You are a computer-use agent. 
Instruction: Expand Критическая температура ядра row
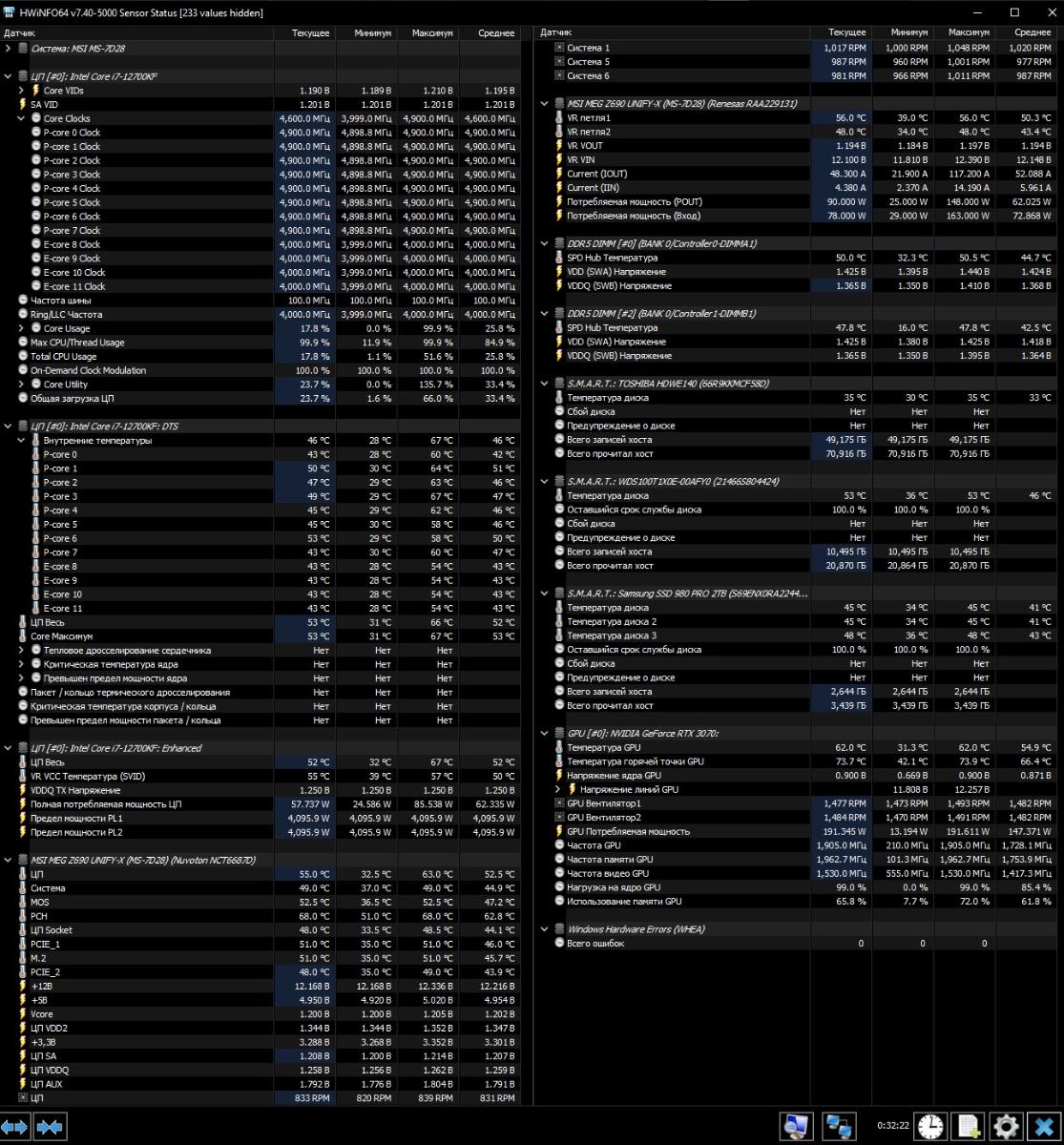coord(22,664)
